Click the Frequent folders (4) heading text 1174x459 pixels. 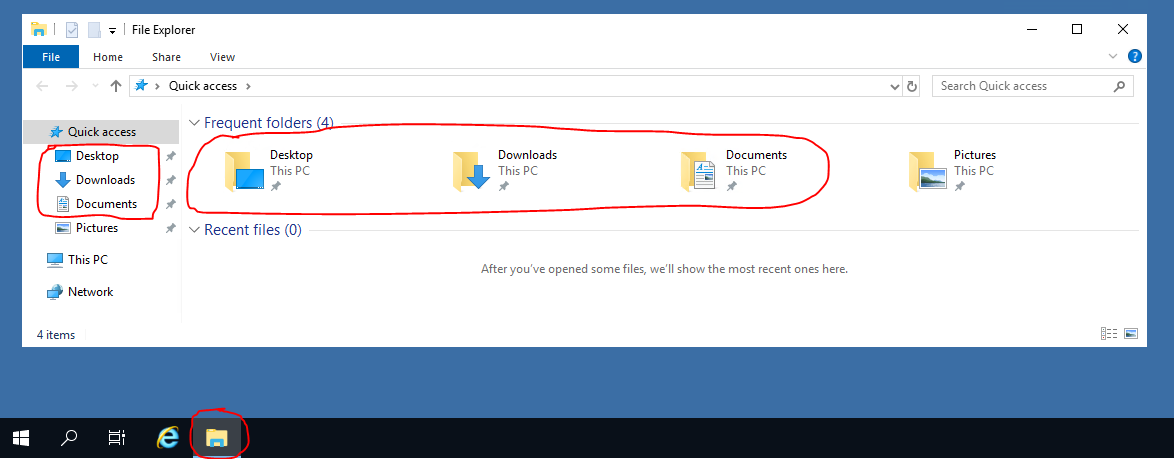coord(269,123)
